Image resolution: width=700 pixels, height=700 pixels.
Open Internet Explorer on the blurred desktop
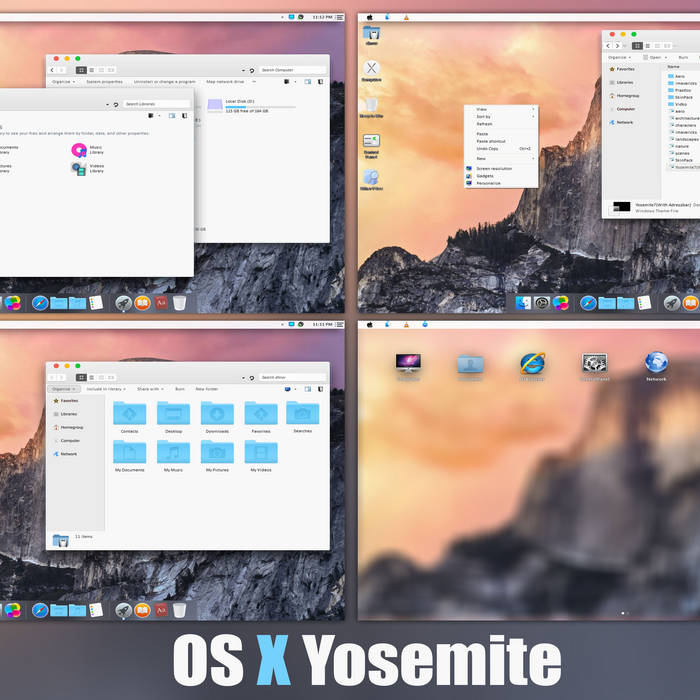tap(532, 363)
